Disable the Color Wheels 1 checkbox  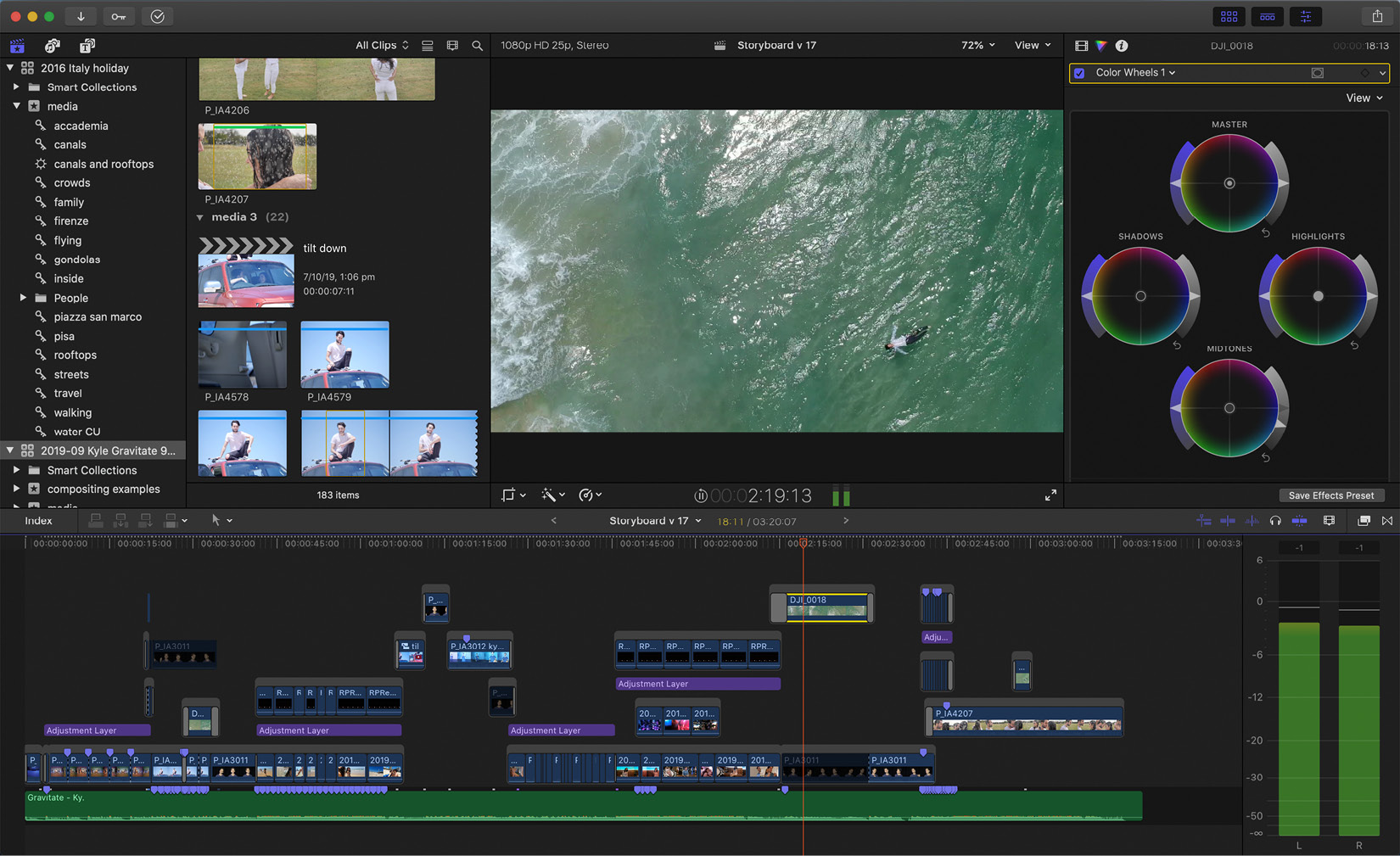[1079, 73]
